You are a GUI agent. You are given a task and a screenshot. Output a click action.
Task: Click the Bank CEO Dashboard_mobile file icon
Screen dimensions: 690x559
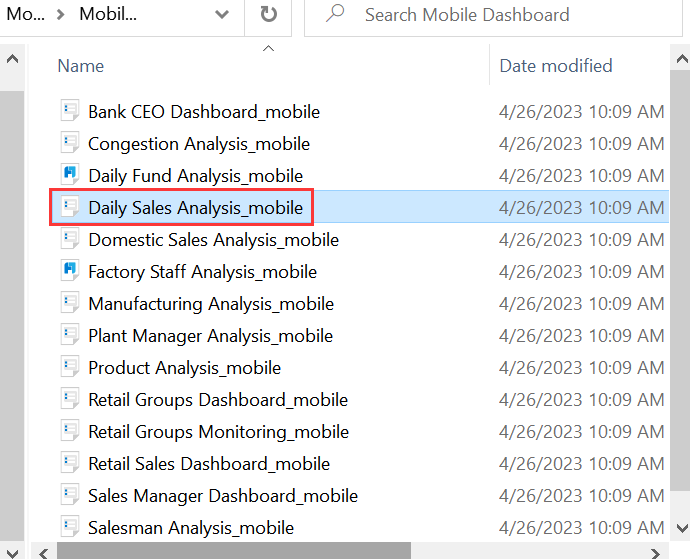(x=70, y=111)
